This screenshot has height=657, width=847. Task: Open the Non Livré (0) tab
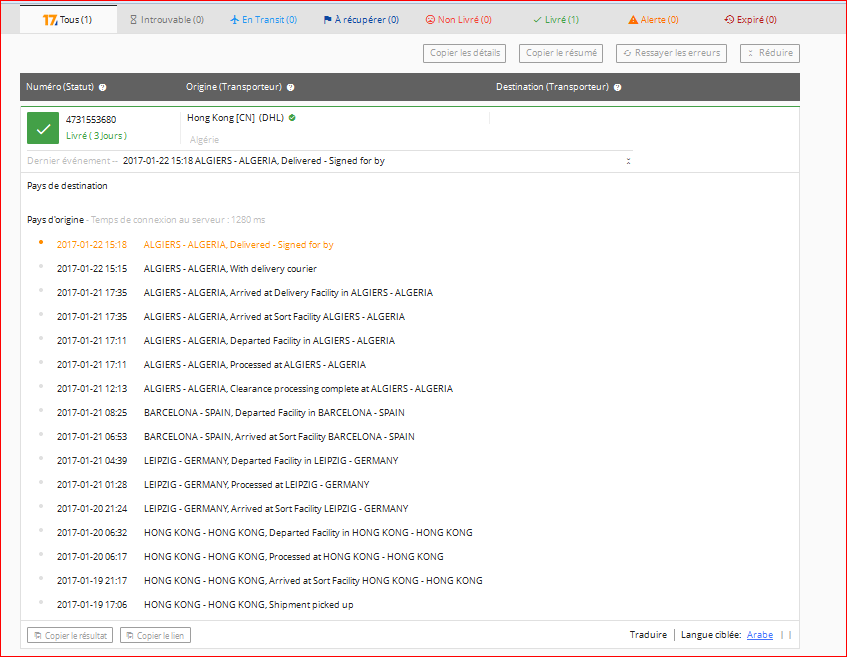tap(458, 19)
